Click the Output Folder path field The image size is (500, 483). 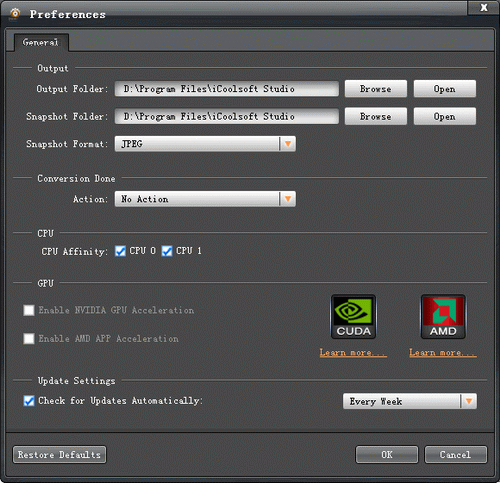point(227,89)
